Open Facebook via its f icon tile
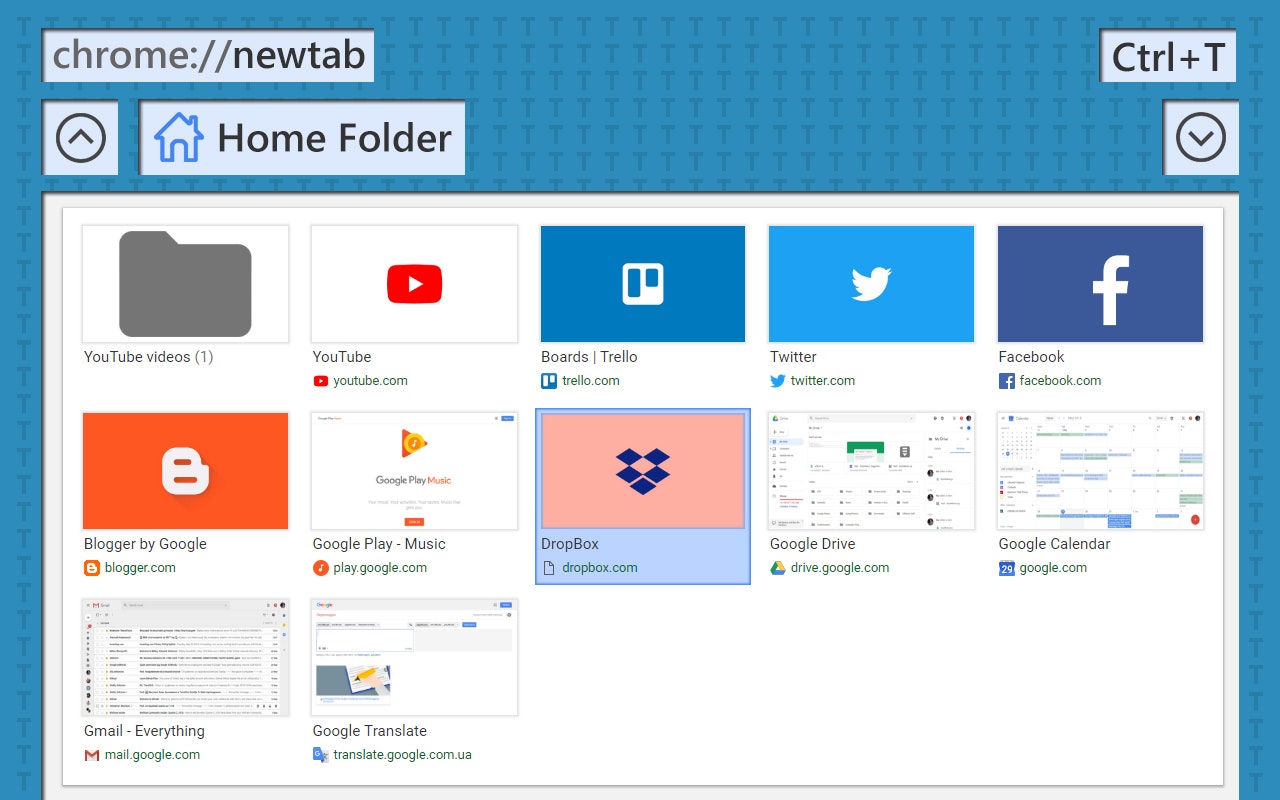 click(x=1099, y=283)
